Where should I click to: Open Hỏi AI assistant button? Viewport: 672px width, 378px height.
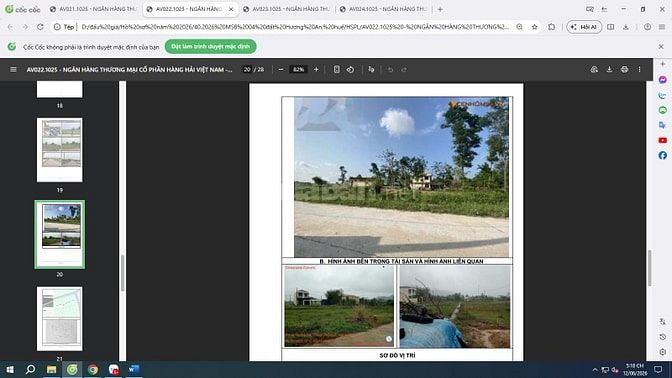pos(584,27)
